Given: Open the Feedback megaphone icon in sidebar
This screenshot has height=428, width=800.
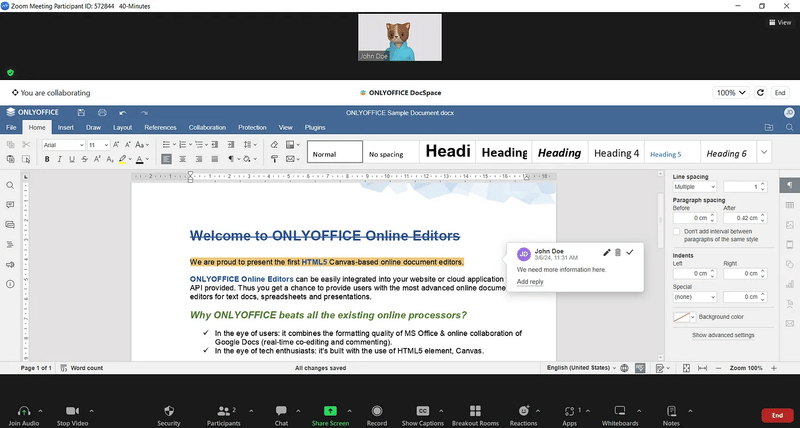Looking at the screenshot, I should pyautogui.click(x=10, y=265).
